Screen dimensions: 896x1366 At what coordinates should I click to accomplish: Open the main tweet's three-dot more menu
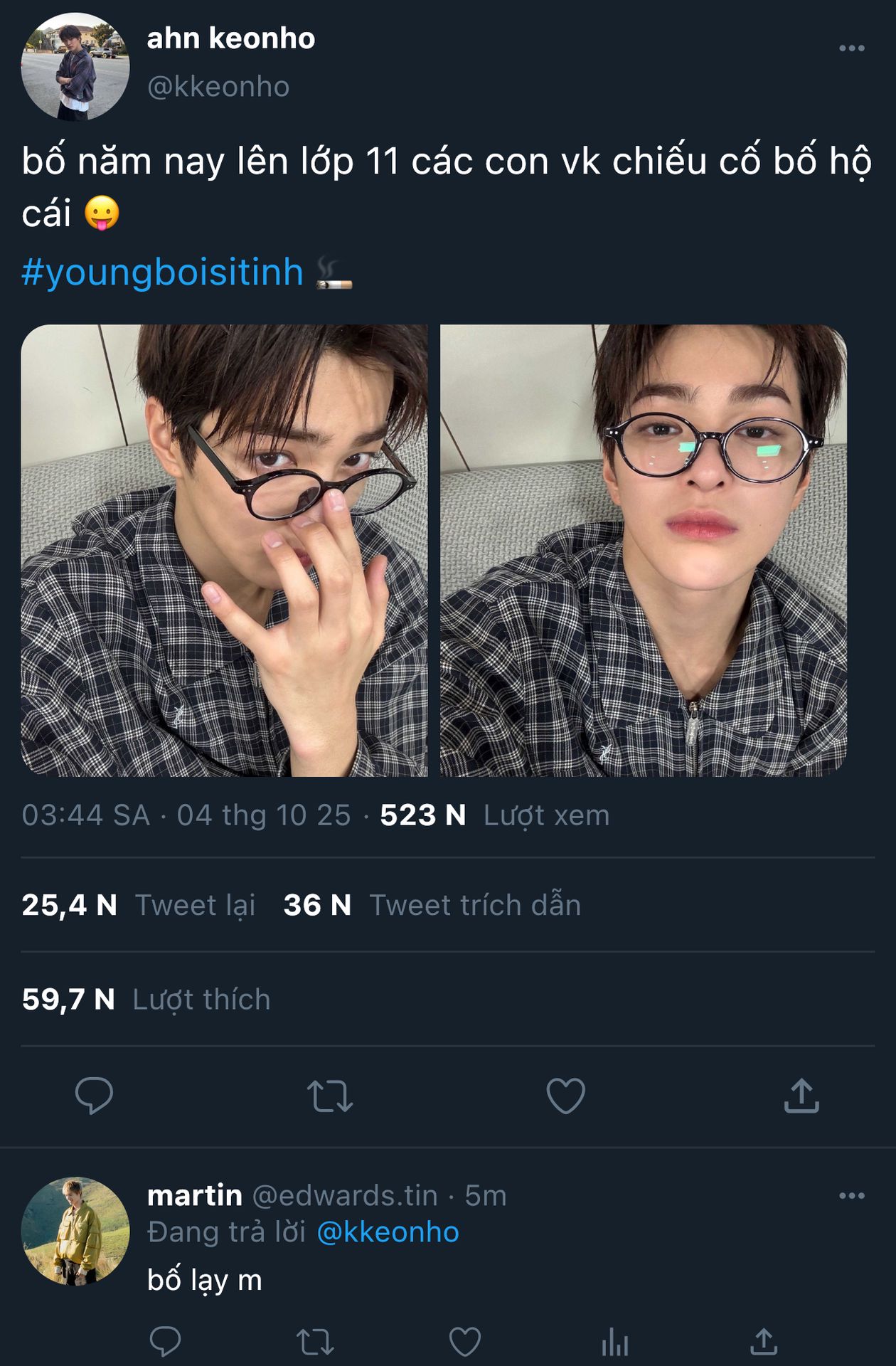click(x=851, y=48)
